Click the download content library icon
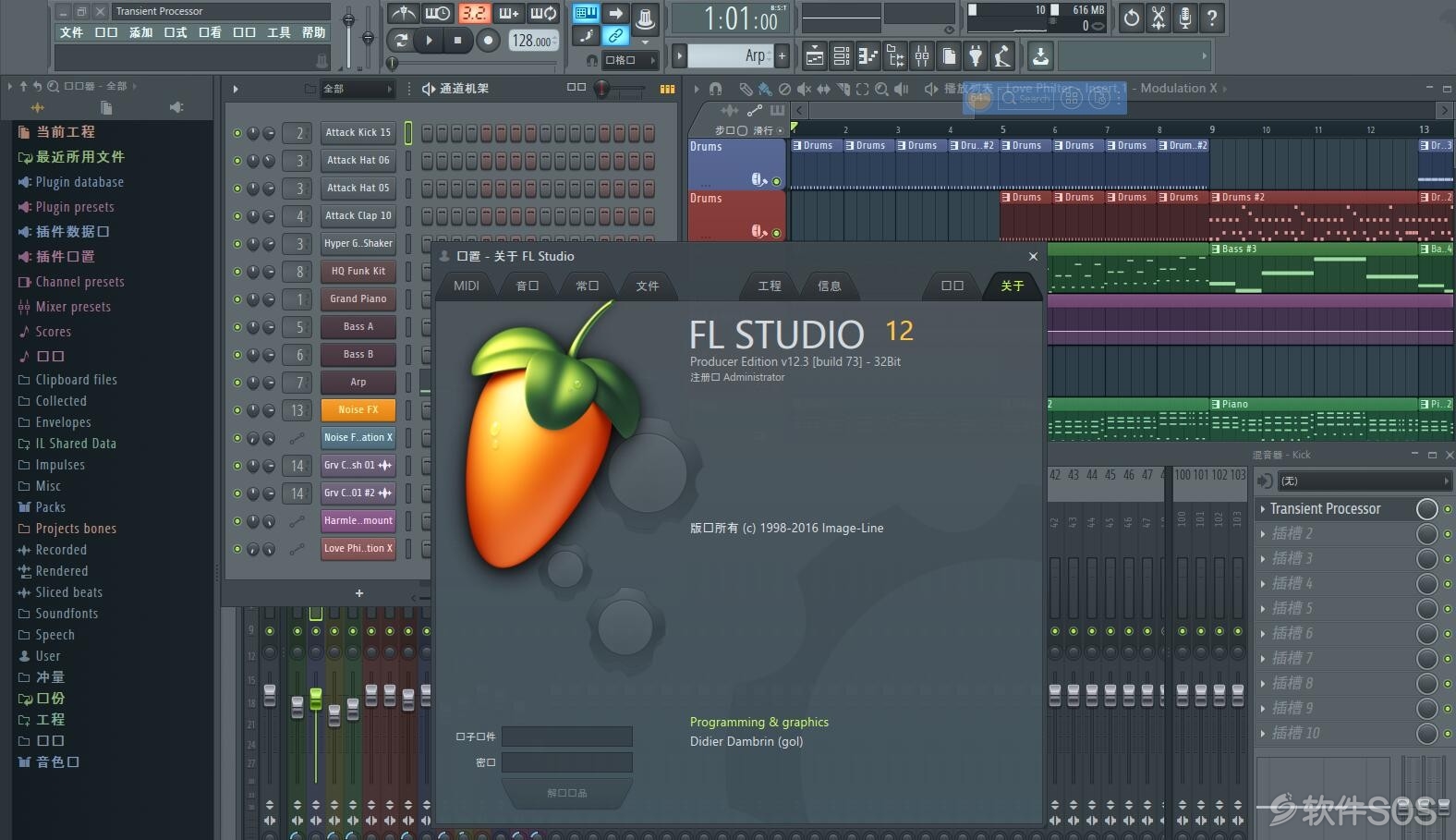 tap(1040, 56)
